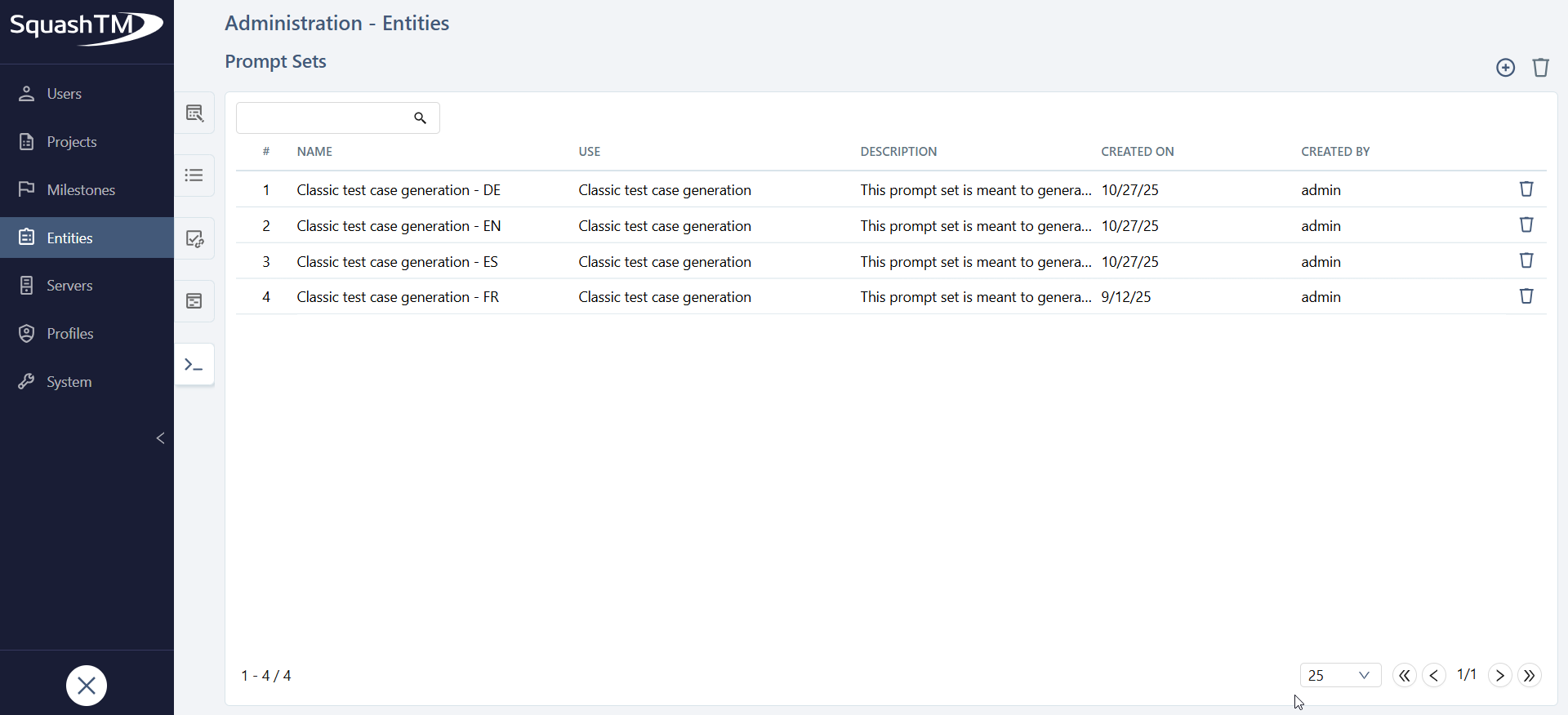Sort by the NAME column header

coord(314,152)
